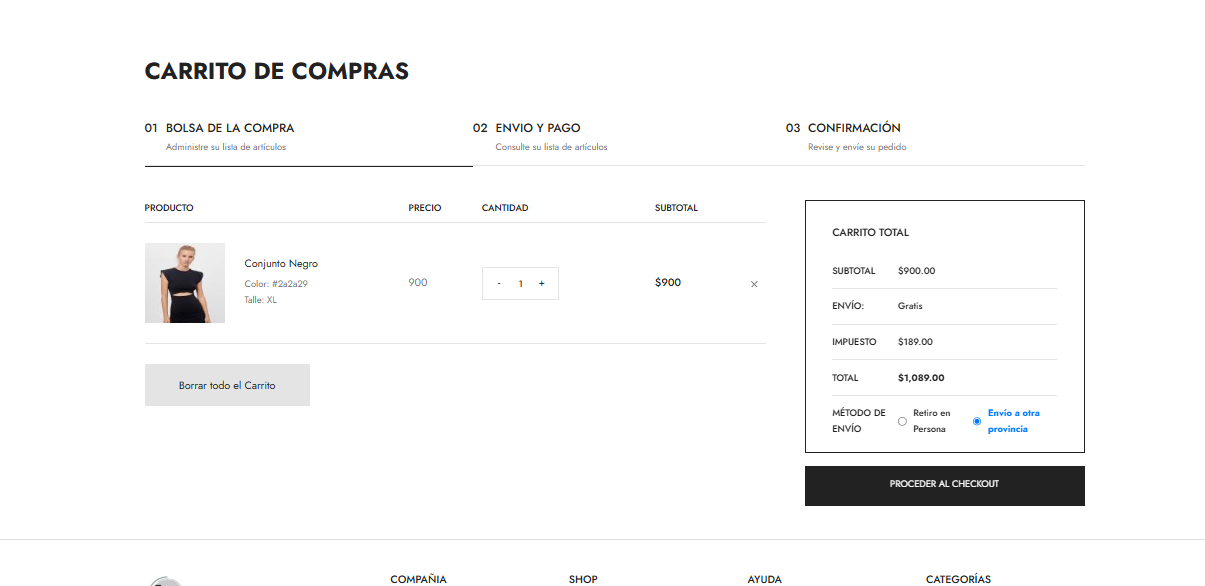Increase quantity with the plus button
The width and height of the screenshot is (1205, 586).
click(x=542, y=283)
